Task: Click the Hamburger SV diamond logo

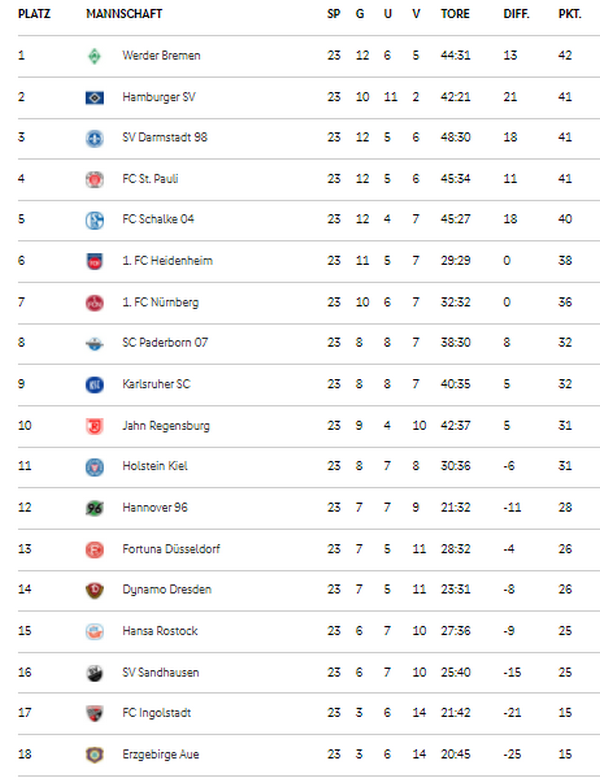Action: [94, 97]
